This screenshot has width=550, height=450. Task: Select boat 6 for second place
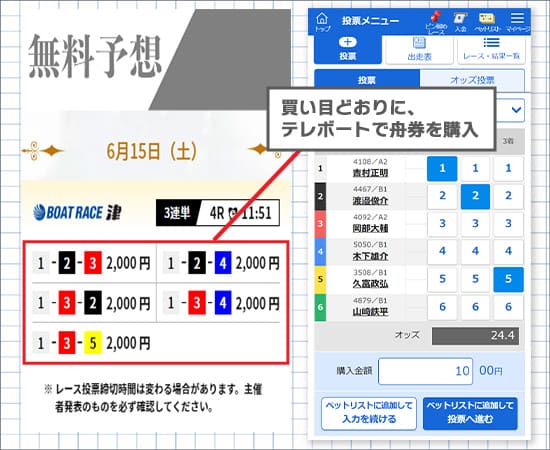coord(475,307)
